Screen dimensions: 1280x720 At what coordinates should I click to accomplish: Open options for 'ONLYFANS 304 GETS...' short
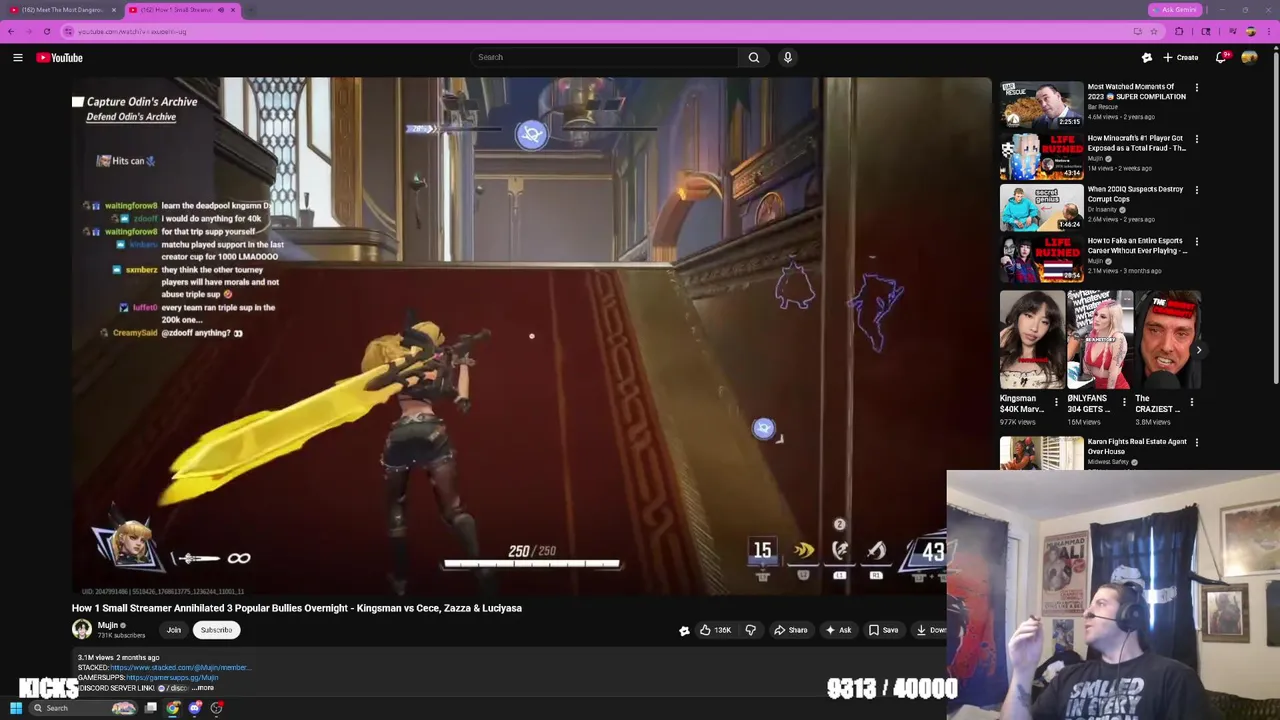[x=1124, y=402]
